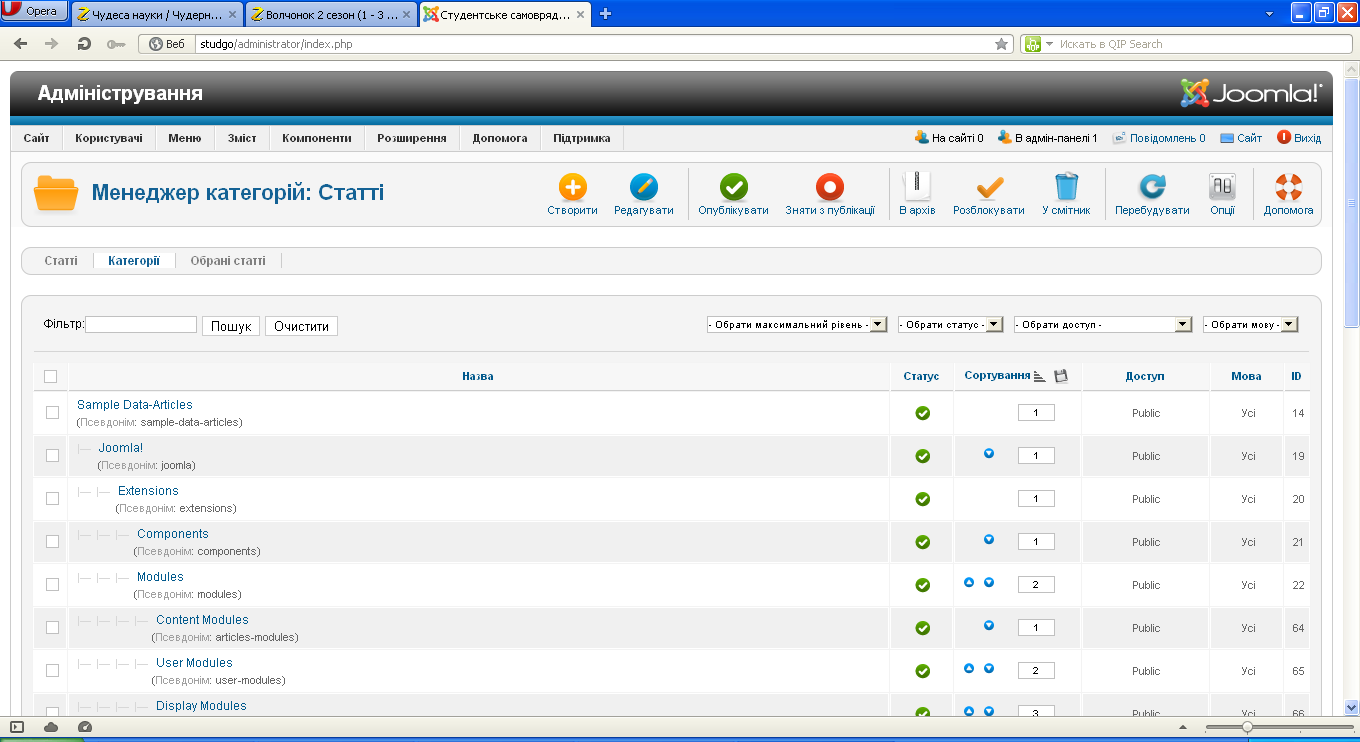Image resolution: width=1360 pixels, height=742 pixels.
Task: Click Повідомлень 0 messages link
Action: pos(1159,138)
